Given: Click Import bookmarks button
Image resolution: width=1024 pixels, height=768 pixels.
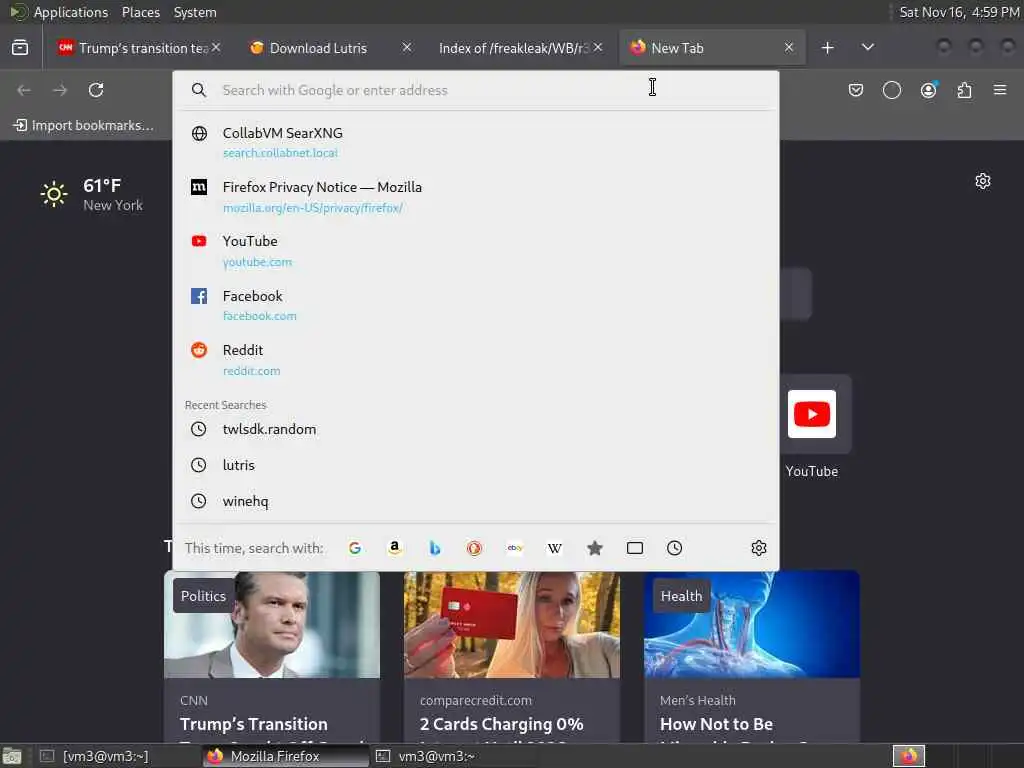Looking at the screenshot, I should point(84,125).
